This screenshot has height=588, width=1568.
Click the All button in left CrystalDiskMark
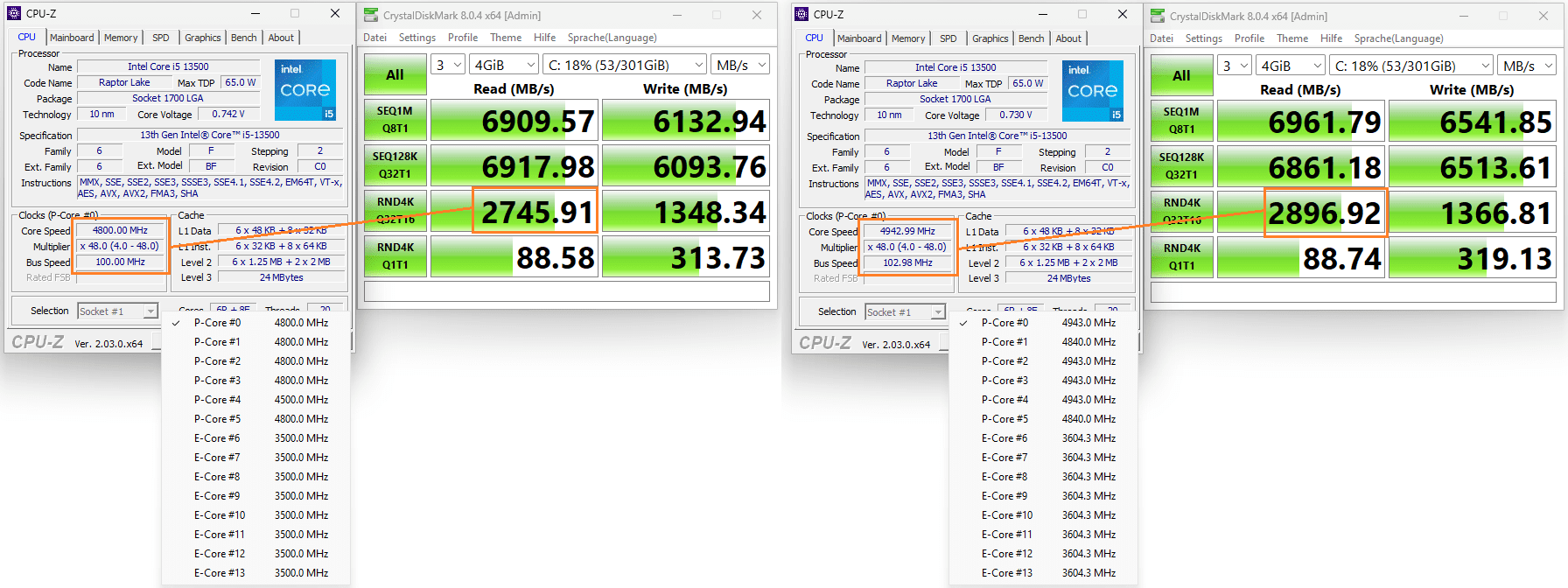coord(395,75)
